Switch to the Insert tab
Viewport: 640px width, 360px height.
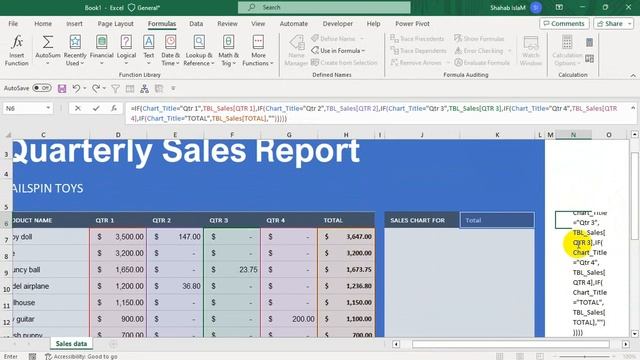(74, 24)
